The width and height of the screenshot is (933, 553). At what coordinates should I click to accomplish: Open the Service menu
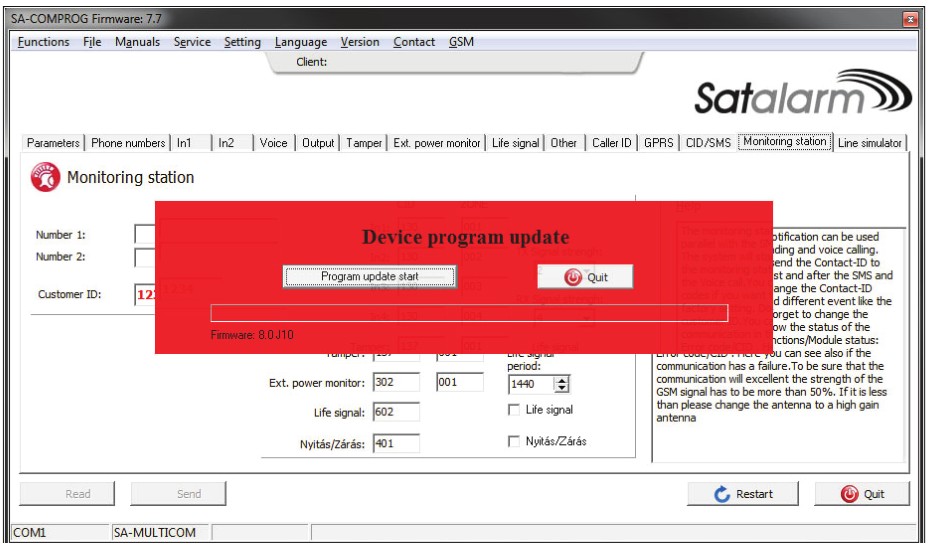click(x=192, y=42)
